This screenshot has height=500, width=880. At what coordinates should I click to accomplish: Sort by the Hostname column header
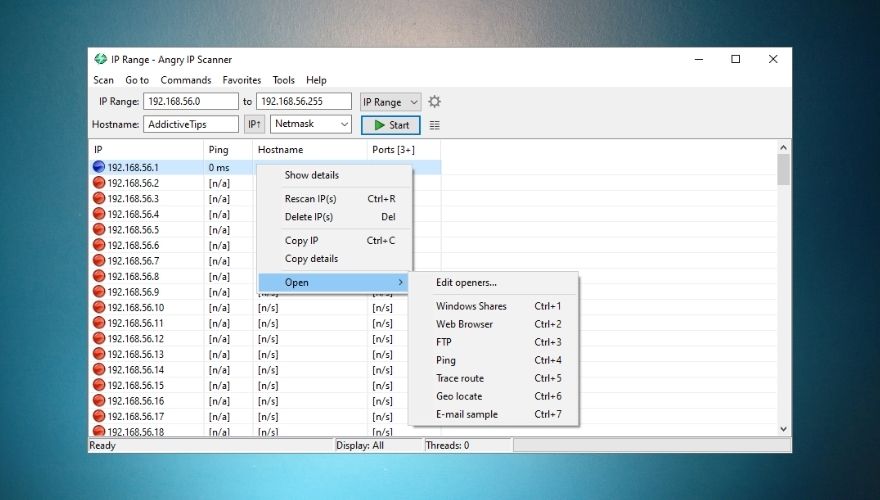pyautogui.click(x=310, y=150)
